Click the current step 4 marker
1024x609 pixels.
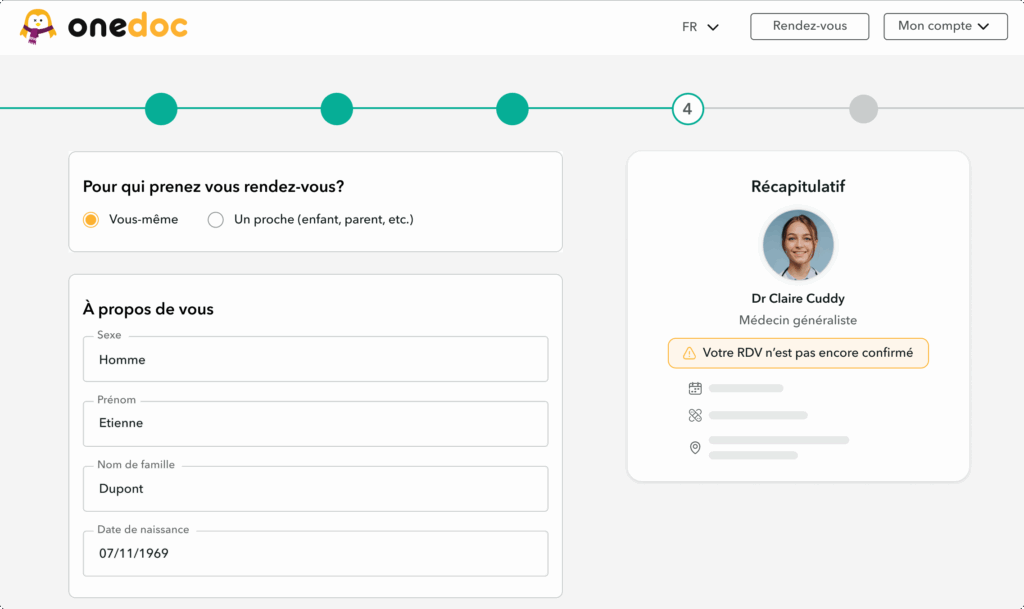[x=688, y=109]
